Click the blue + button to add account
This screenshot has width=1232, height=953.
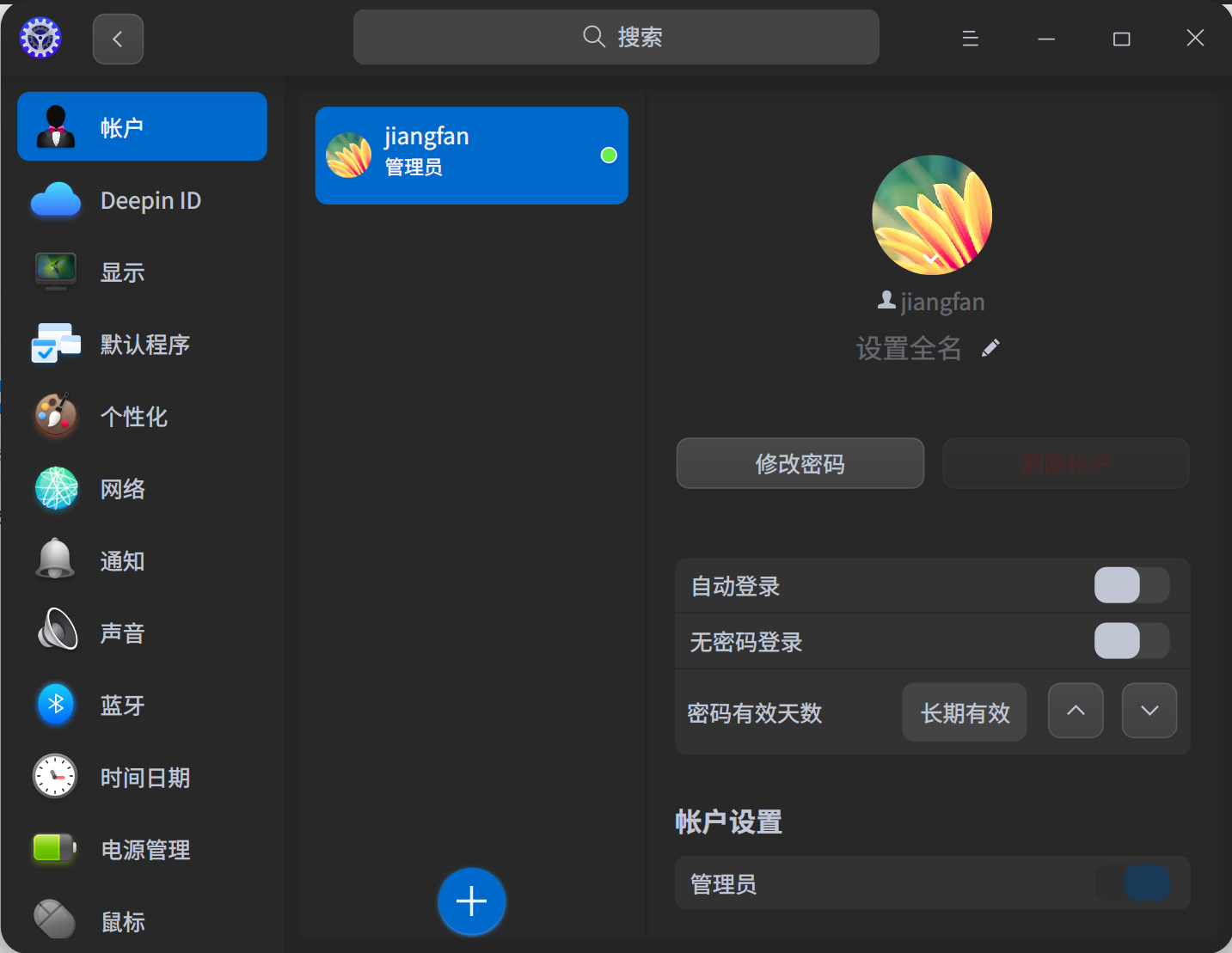(471, 901)
